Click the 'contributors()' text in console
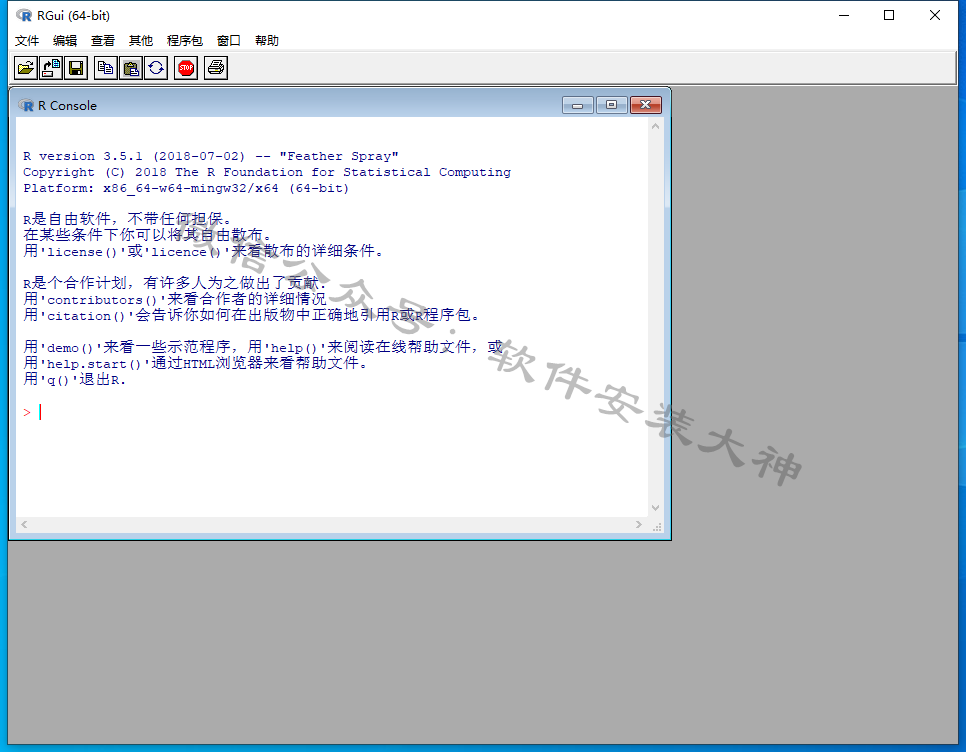 [x=102, y=301]
